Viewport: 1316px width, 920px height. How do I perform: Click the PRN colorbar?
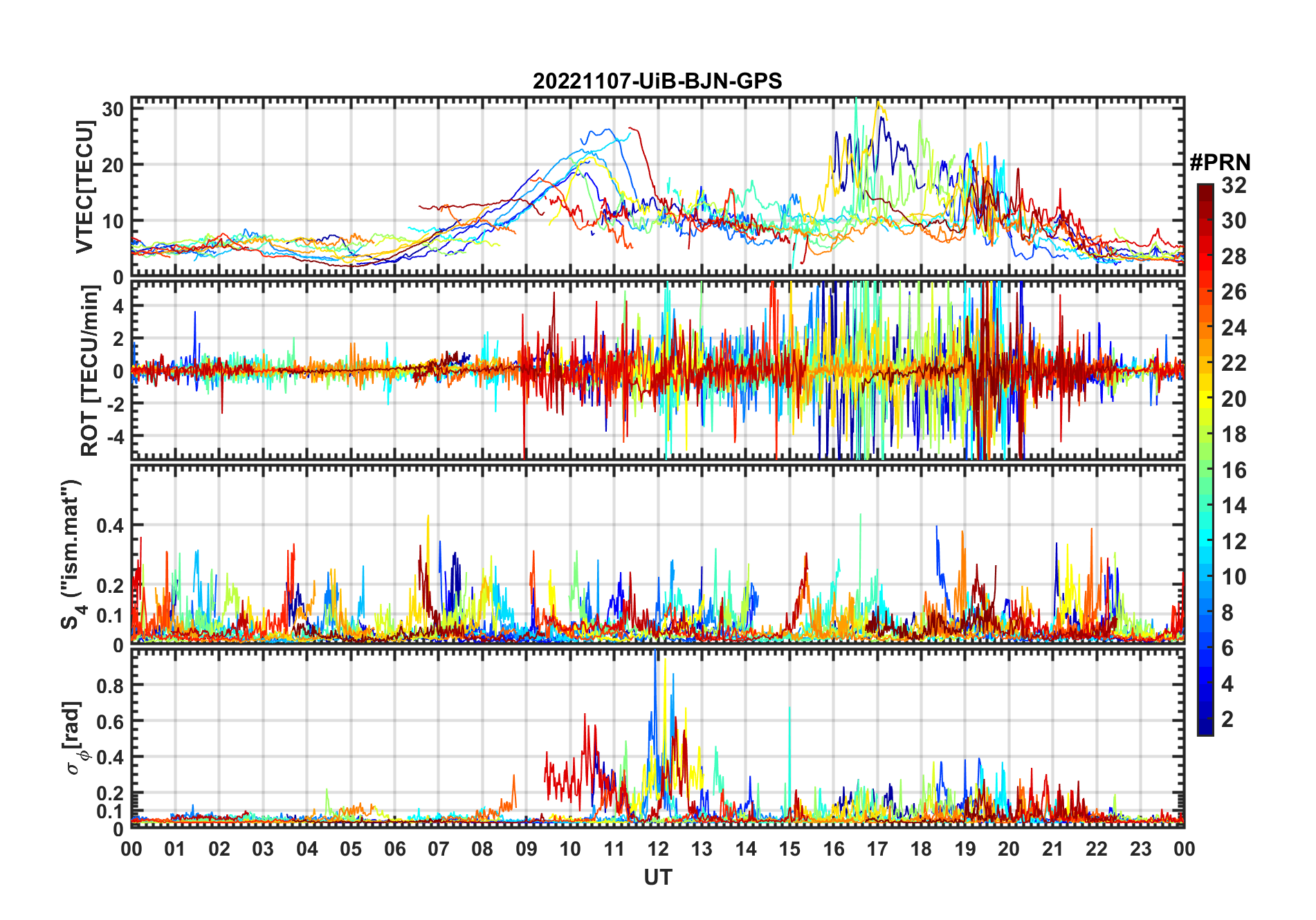[1205, 459]
